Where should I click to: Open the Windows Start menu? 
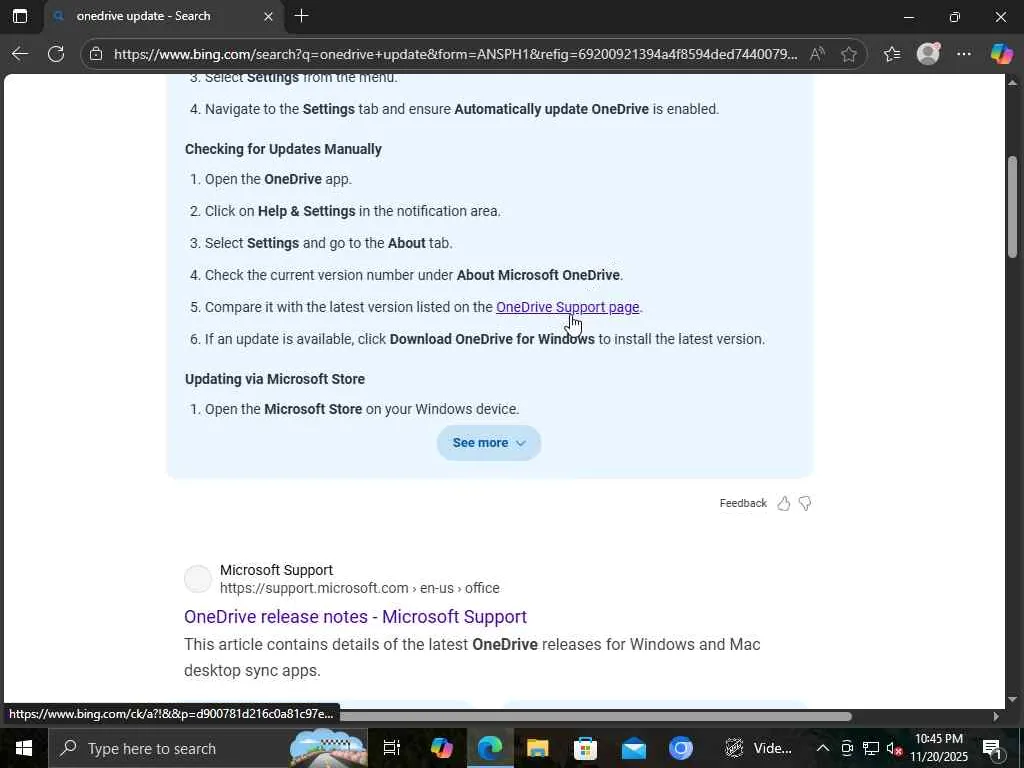[x=24, y=748]
